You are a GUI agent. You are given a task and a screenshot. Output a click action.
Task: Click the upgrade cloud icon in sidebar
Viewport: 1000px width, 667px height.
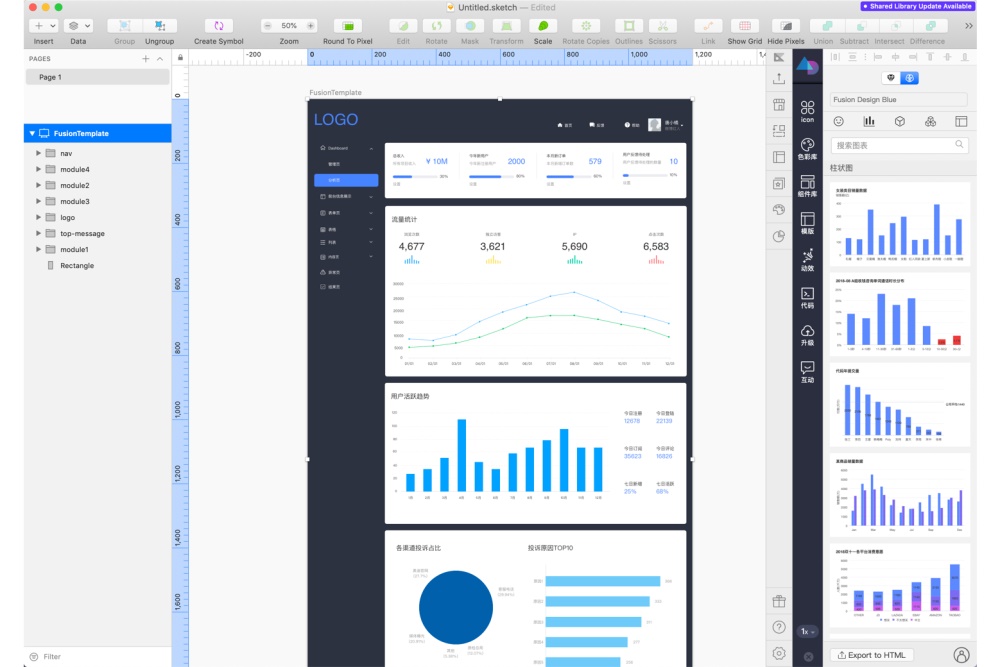click(807, 335)
